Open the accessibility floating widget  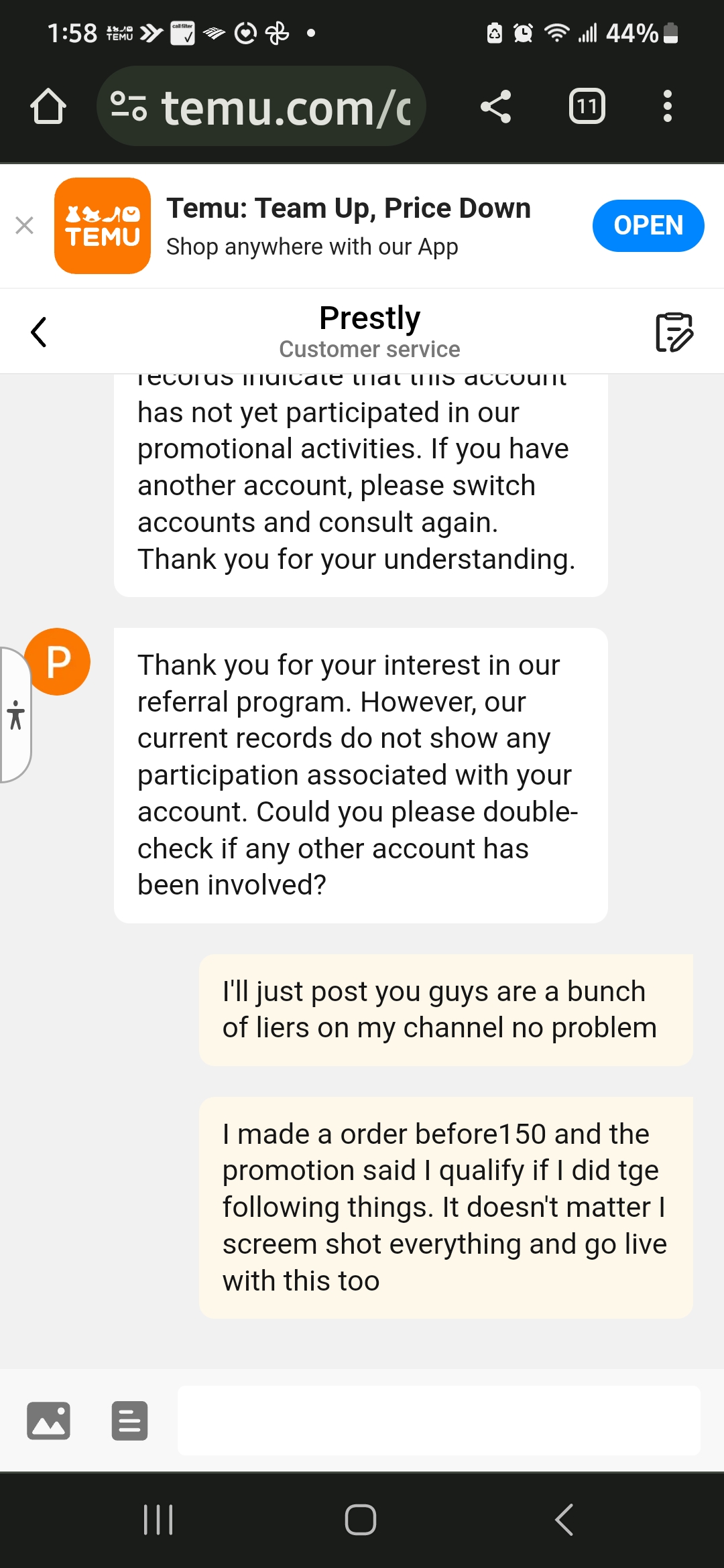tap(15, 715)
